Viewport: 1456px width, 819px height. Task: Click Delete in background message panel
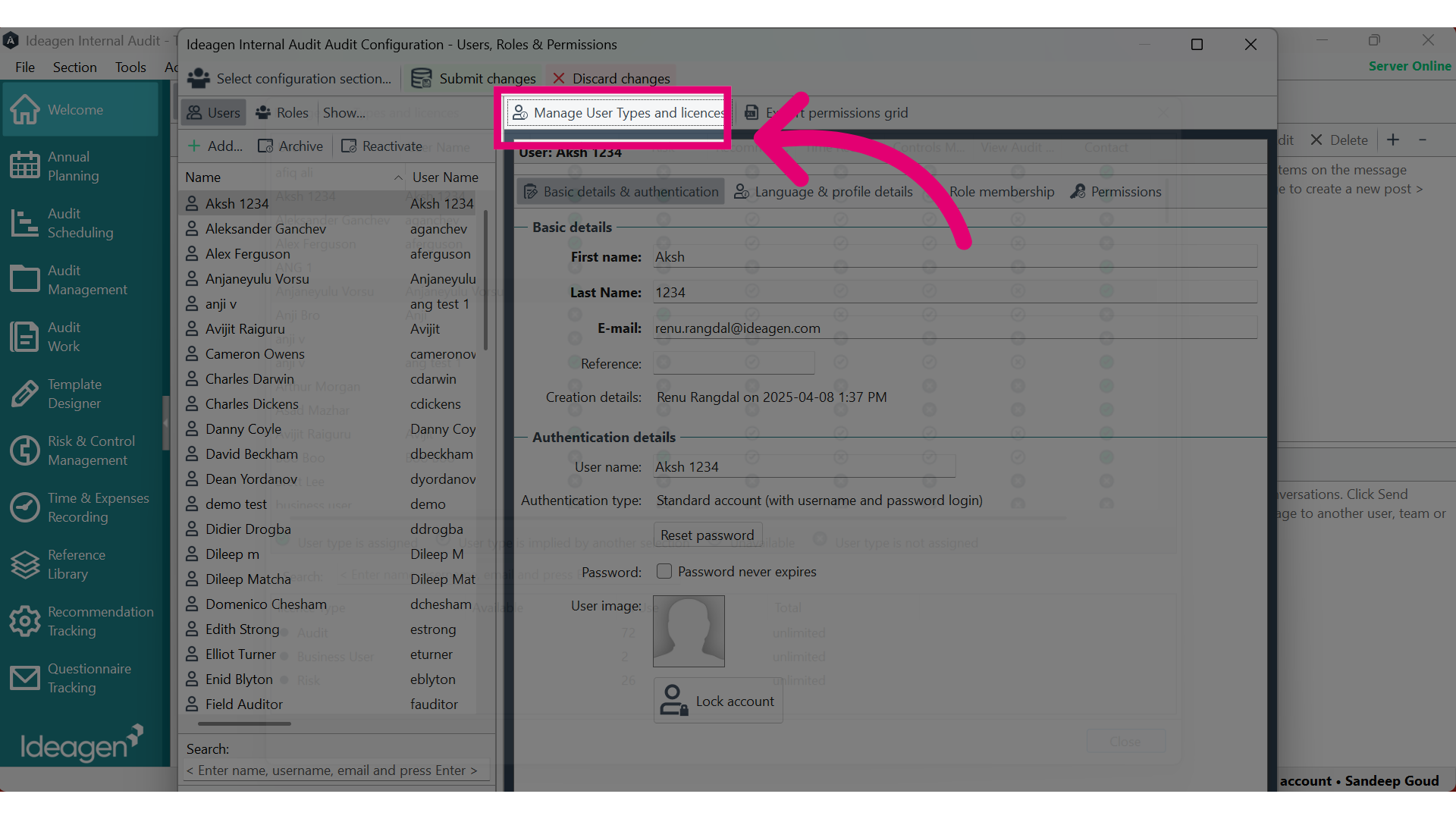[x=1339, y=140]
